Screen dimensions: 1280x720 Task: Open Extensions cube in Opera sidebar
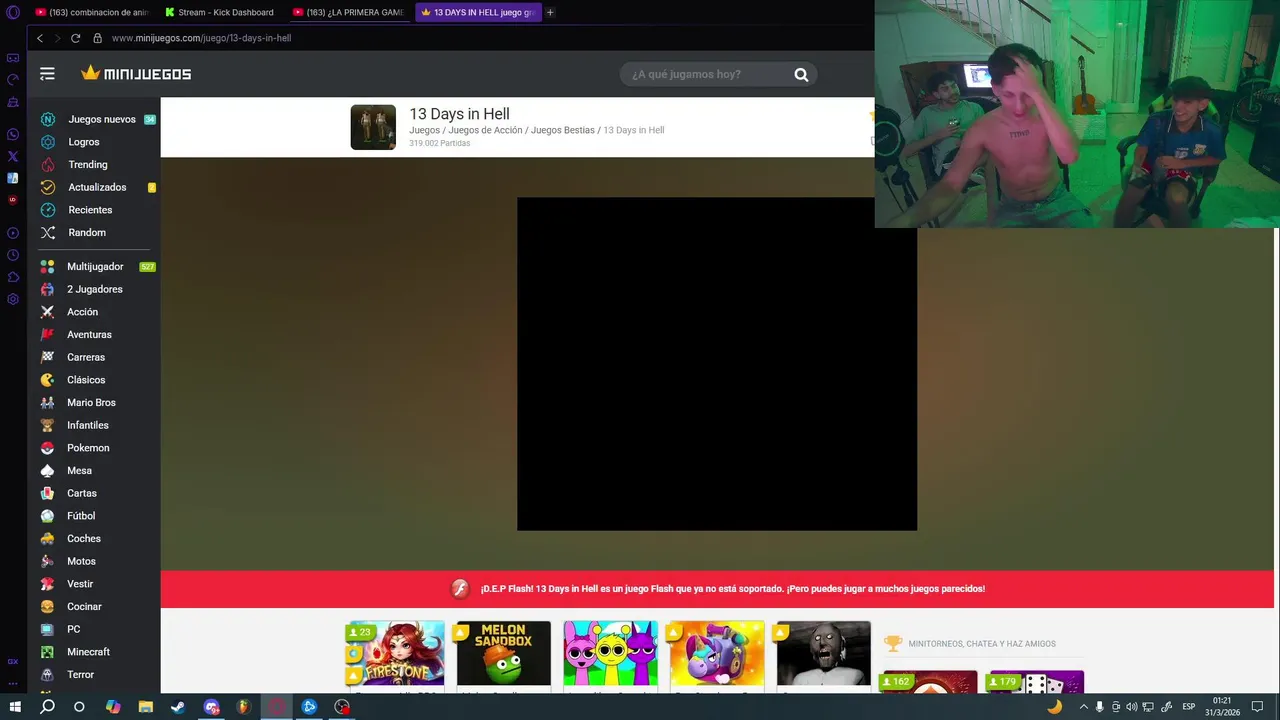[13, 277]
